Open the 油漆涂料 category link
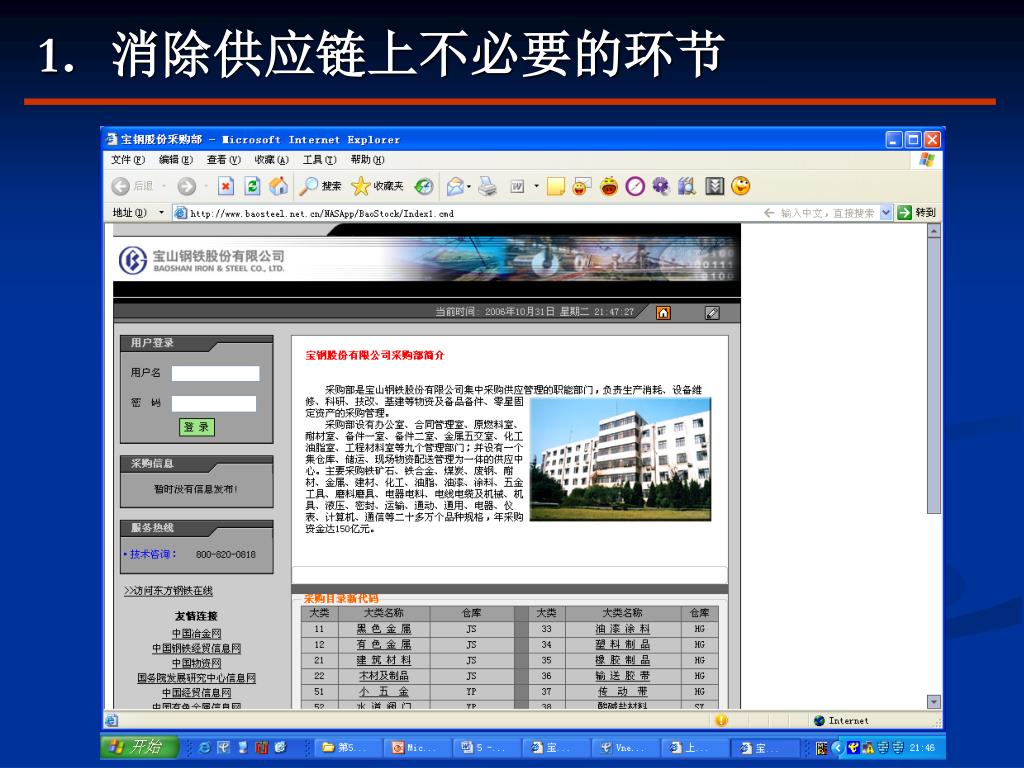 coord(622,629)
